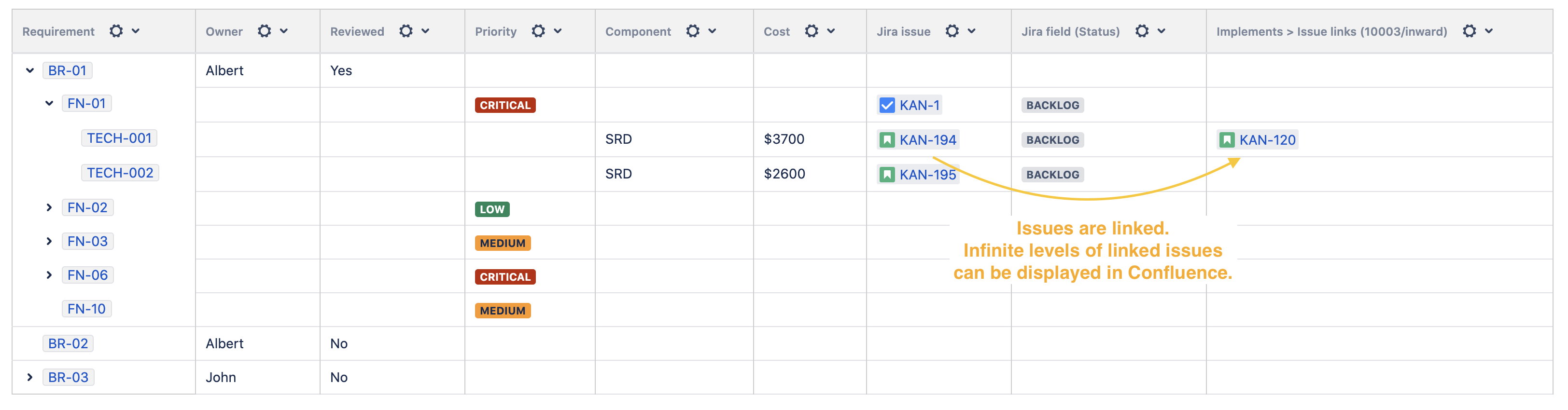Expand the FN-02 requirement row
This screenshot has width=1568, height=410.
click(x=49, y=207)
